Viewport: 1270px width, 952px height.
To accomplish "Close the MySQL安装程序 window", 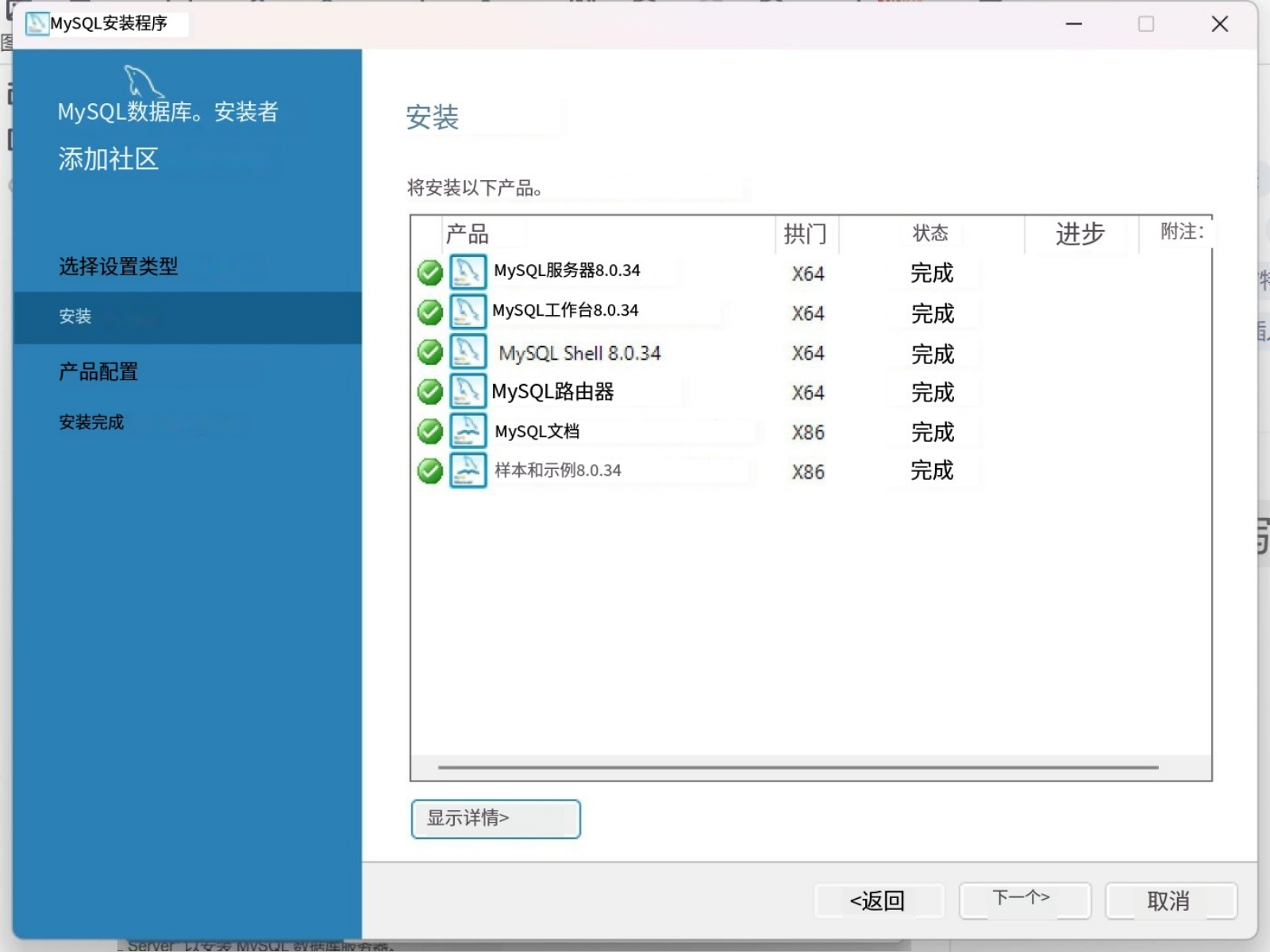I will click(x=1220, y=24).
